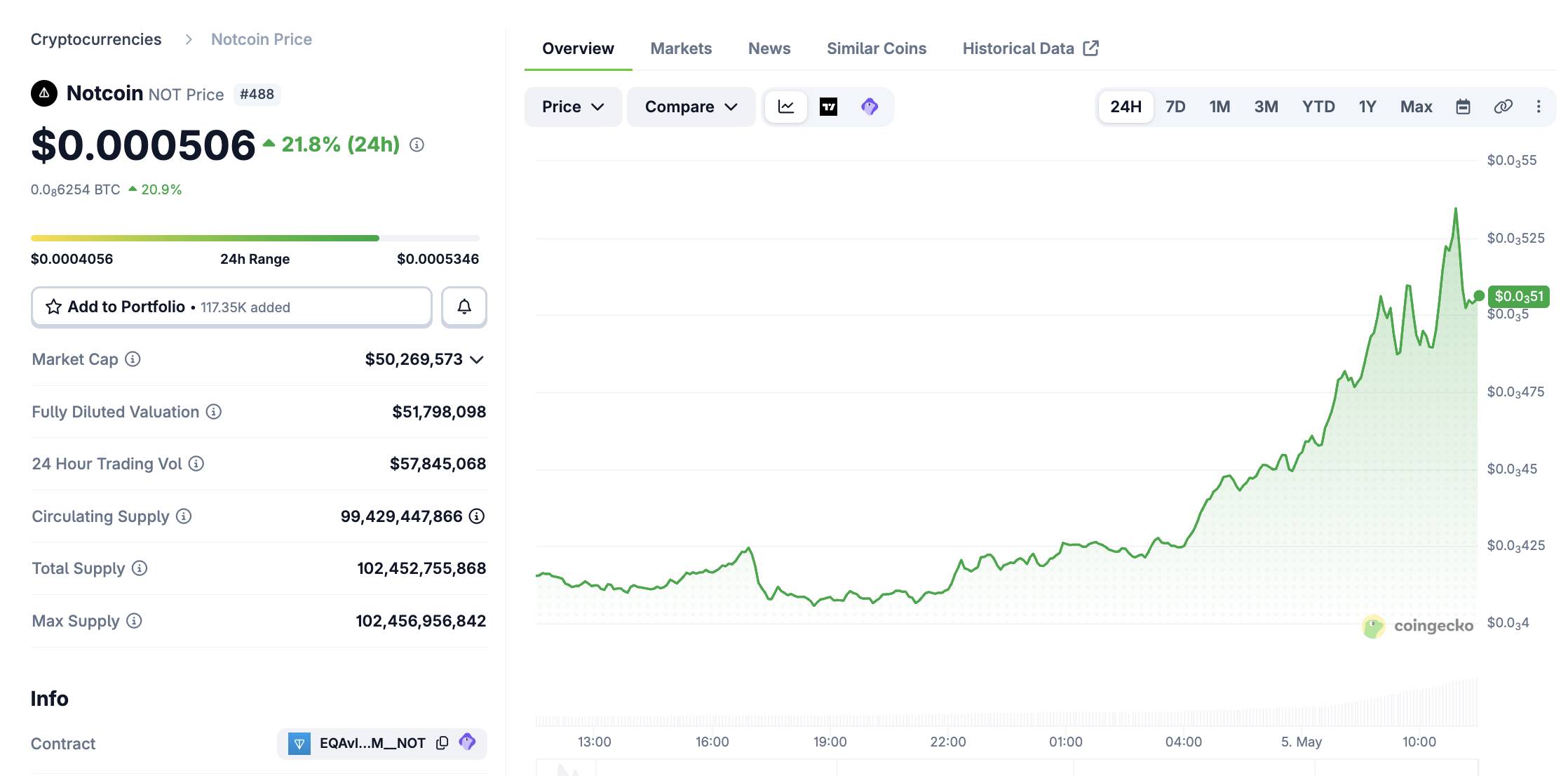
Task: Switch to the Markets tab
Action: click(x=681, y=48)
